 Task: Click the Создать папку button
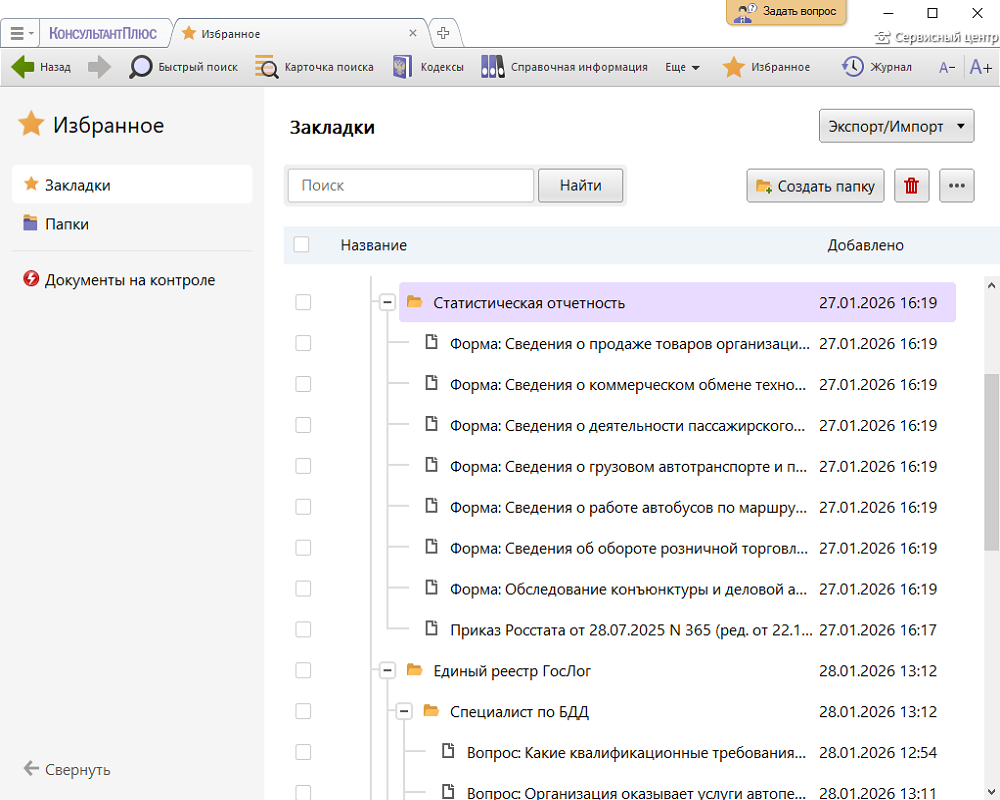(x=815, y=186)
